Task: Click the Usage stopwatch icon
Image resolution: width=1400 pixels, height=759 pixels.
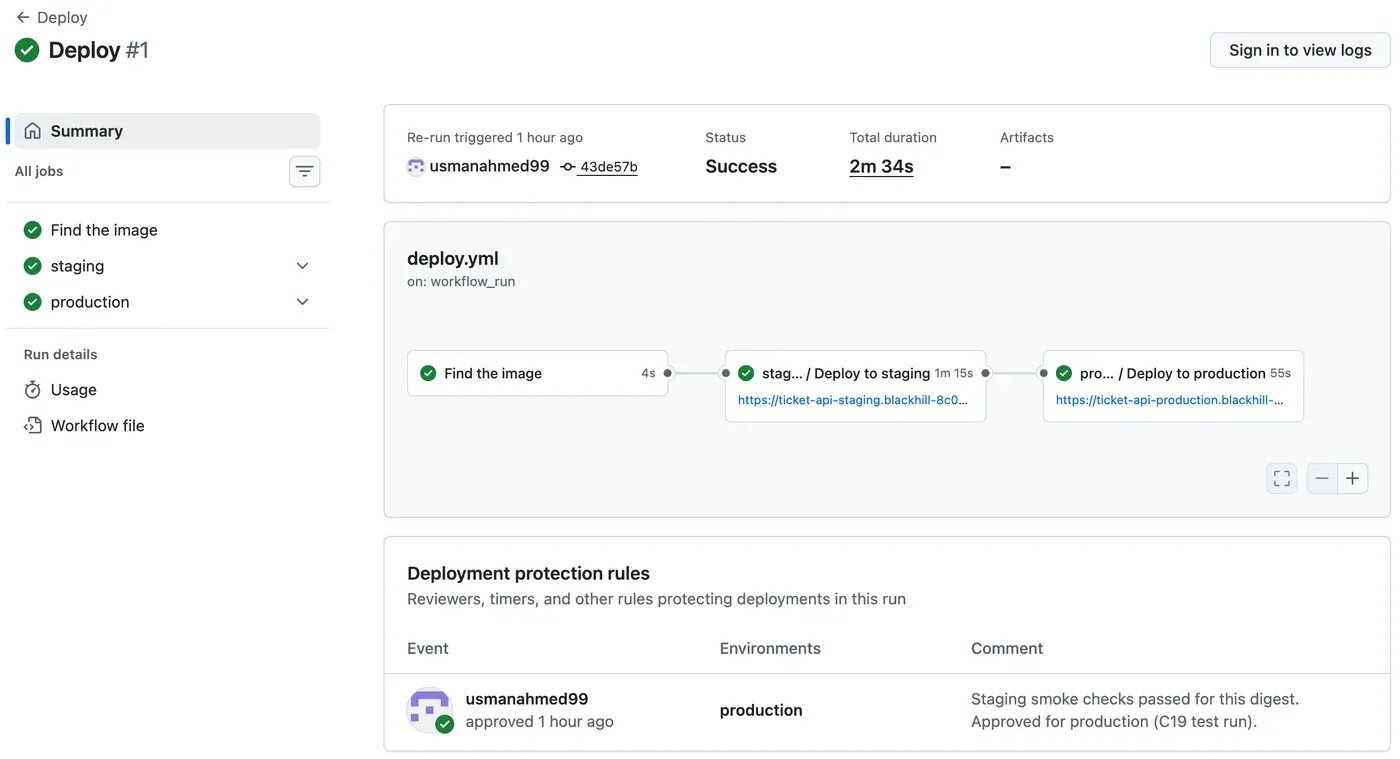Action: (33, 390)
